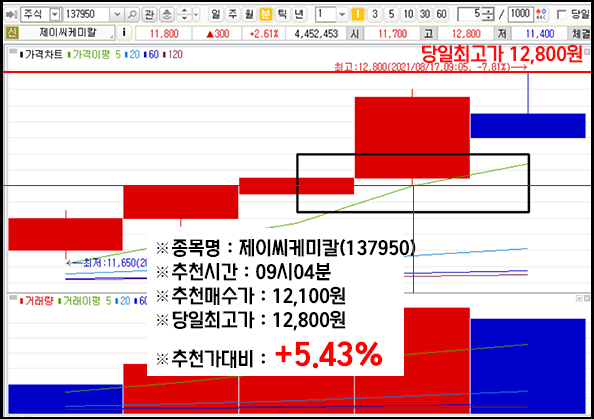Click the arrow icon left of 주식

12,14
